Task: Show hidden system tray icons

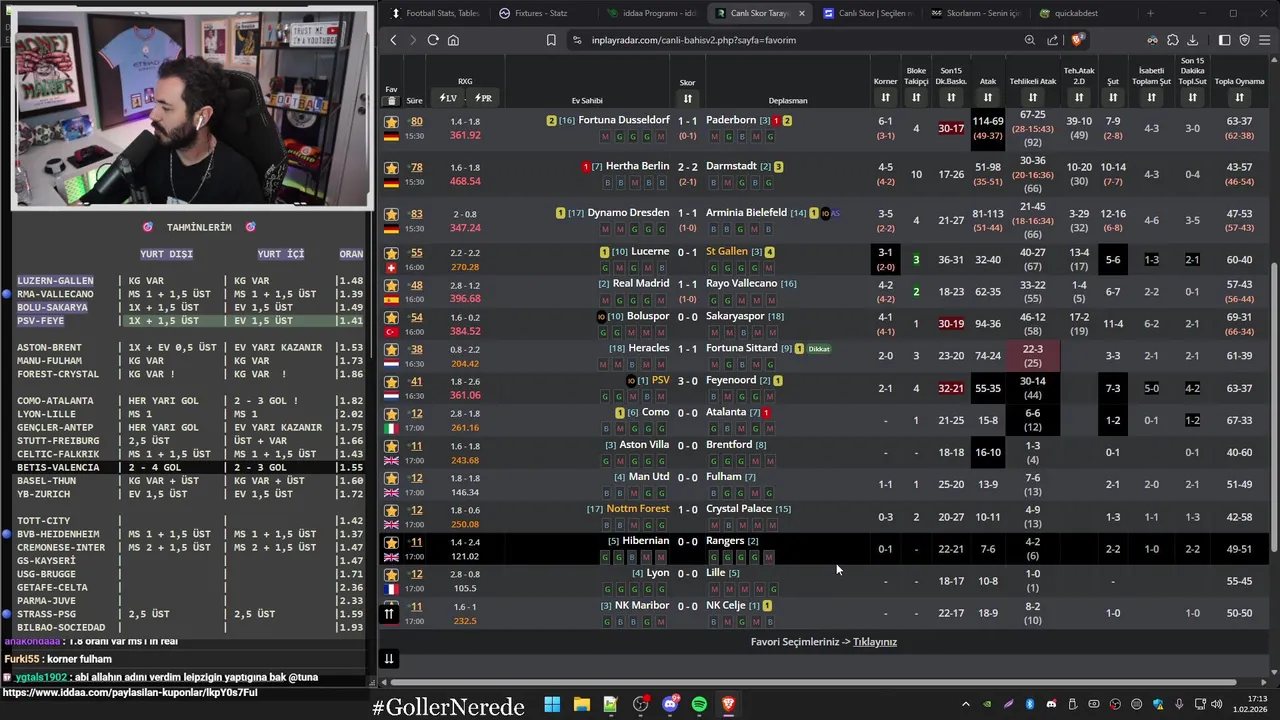Action: [965, 704]
